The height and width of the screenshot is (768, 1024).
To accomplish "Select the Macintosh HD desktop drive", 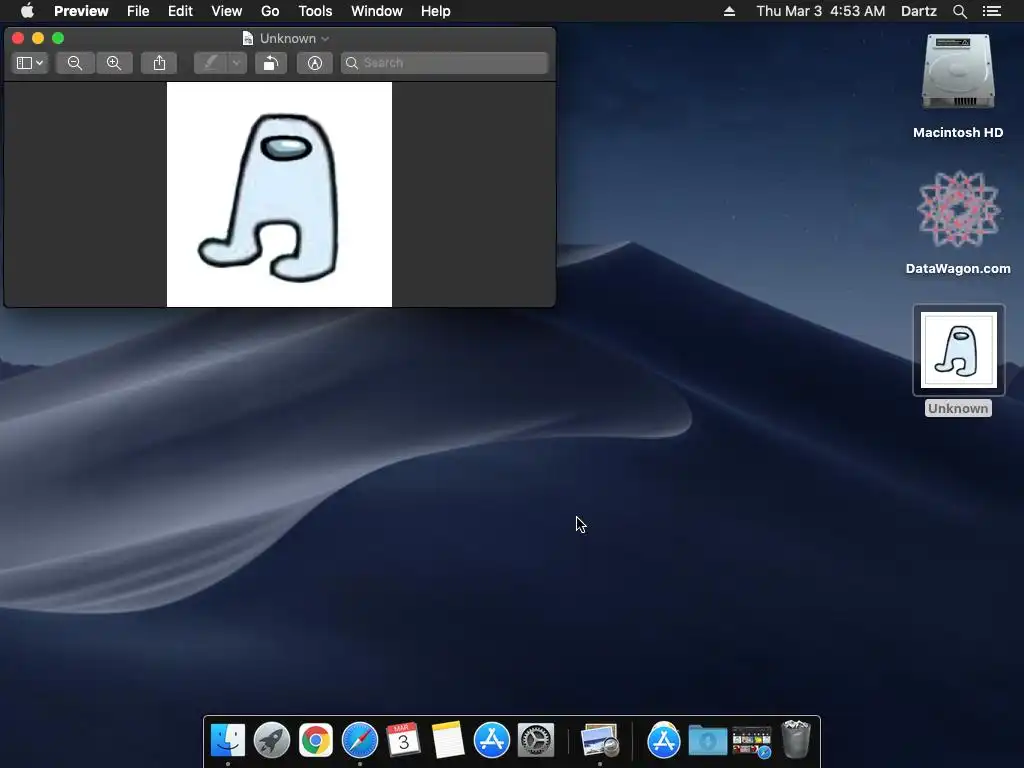I will coord(958,72).
